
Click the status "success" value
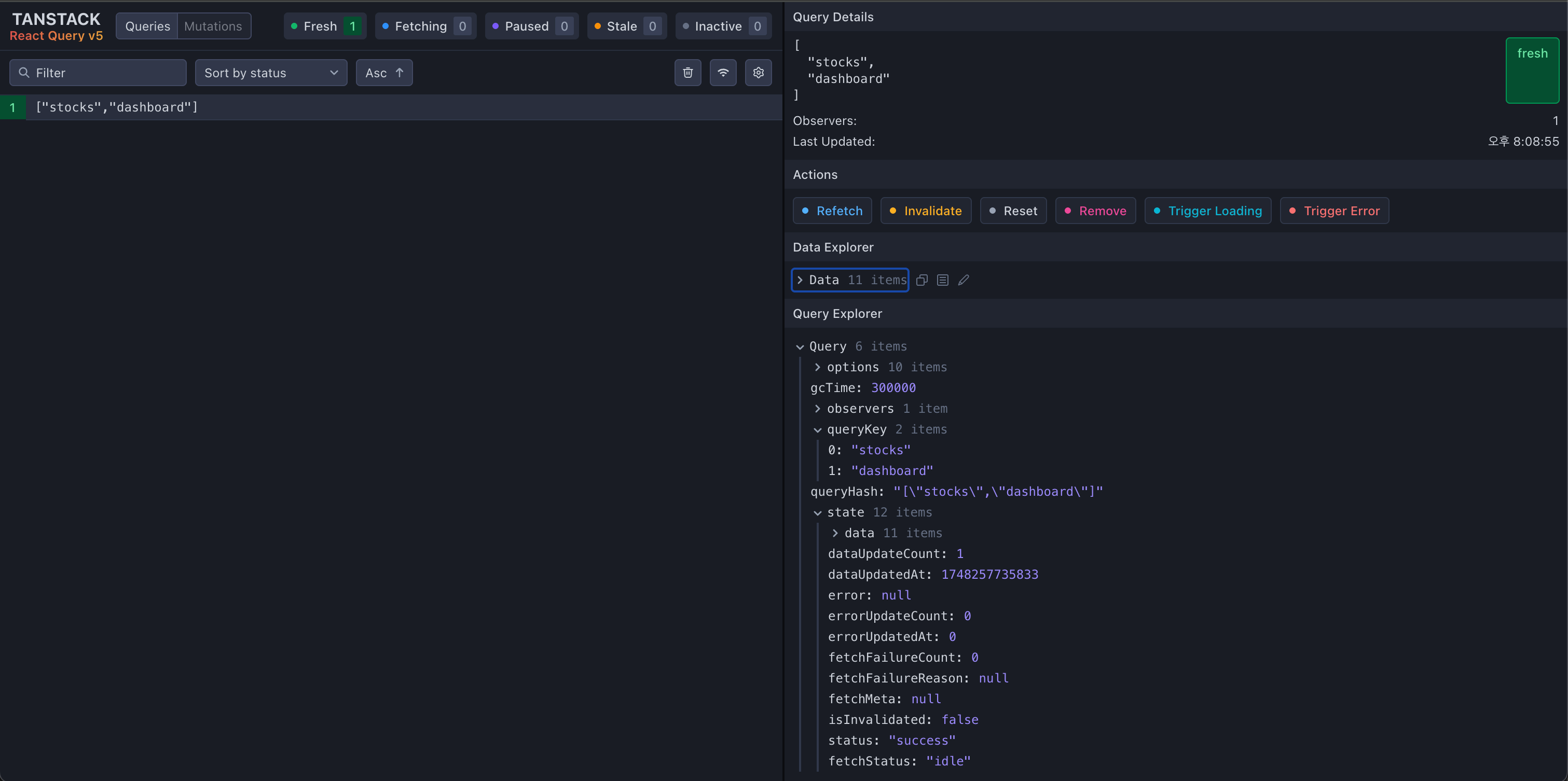[x=922, y=741]
